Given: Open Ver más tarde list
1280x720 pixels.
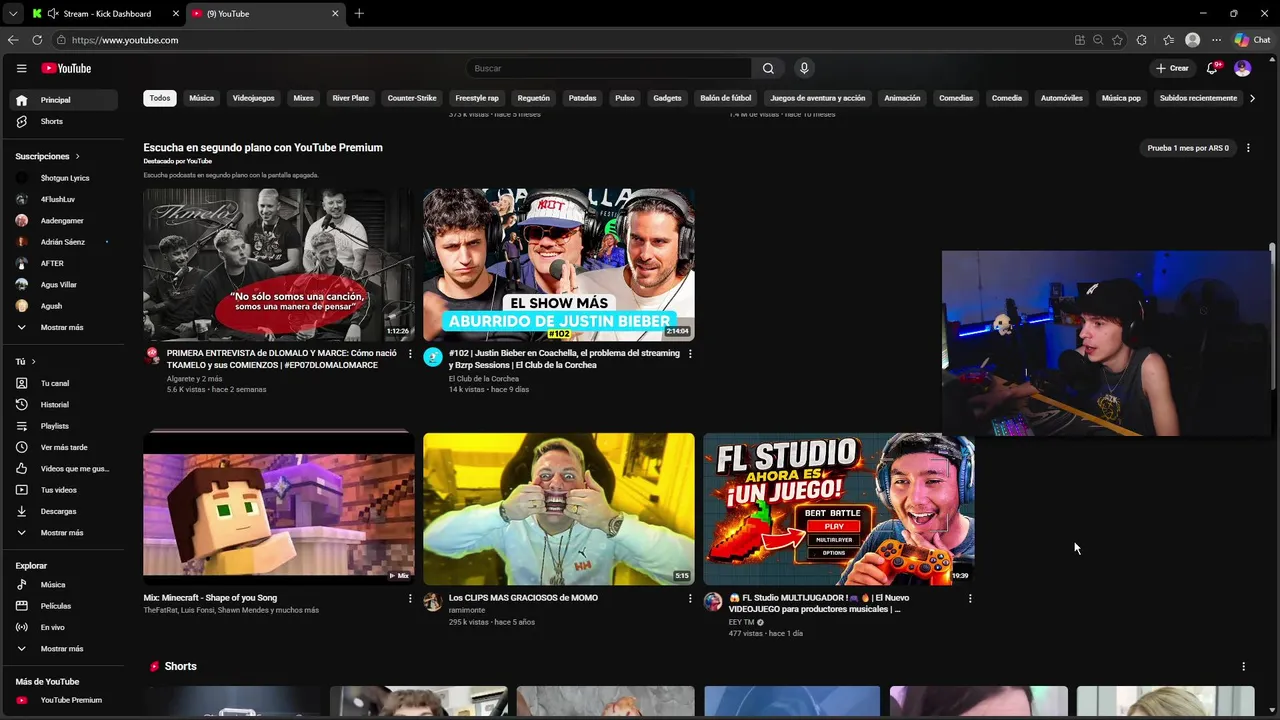Looking at the screenshot, I should [x=64, y=447].
